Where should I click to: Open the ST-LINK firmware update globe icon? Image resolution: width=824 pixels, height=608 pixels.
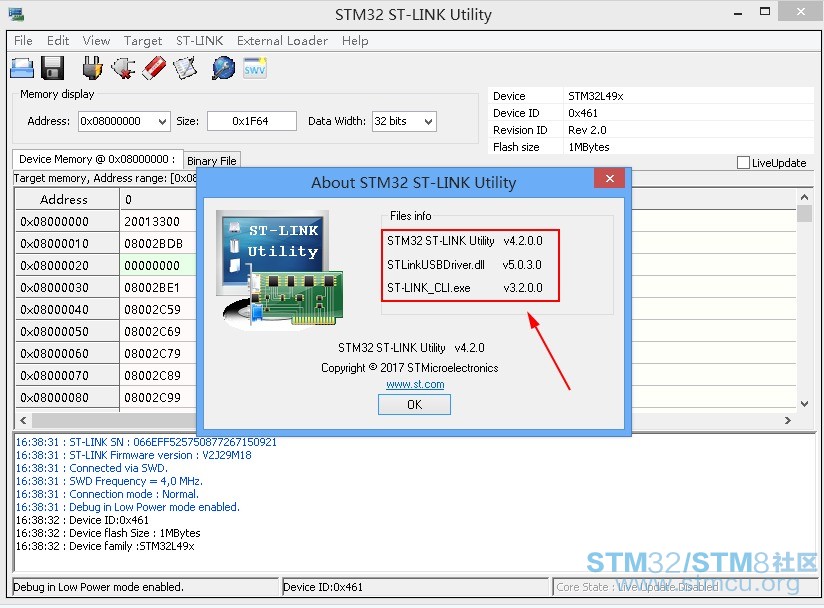pyautogui.click(x=223, y=68)
